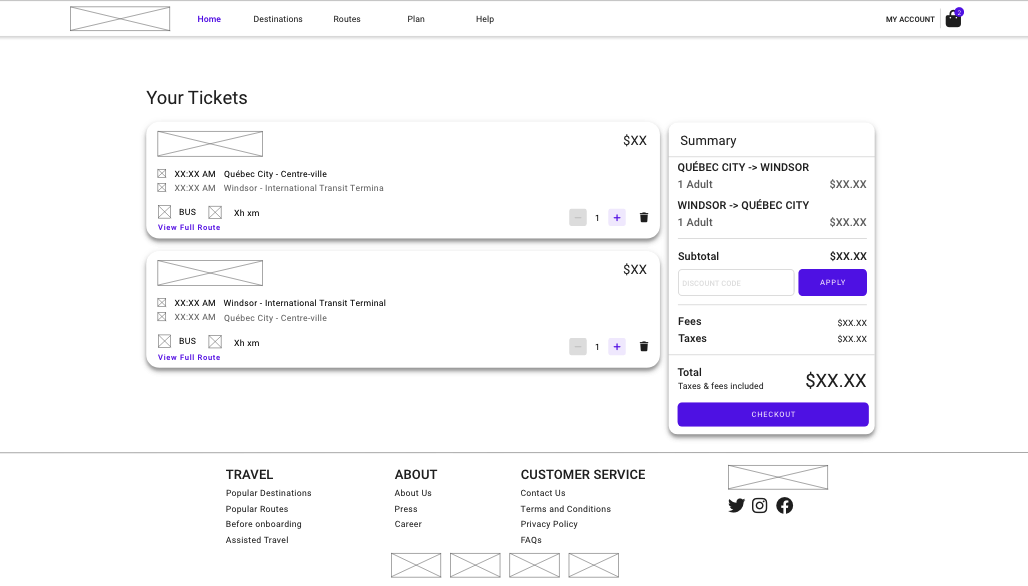Viewport: 1028px width, 586px height.
Task: Increase quantity of second ticket
Action: coord(617,346)
